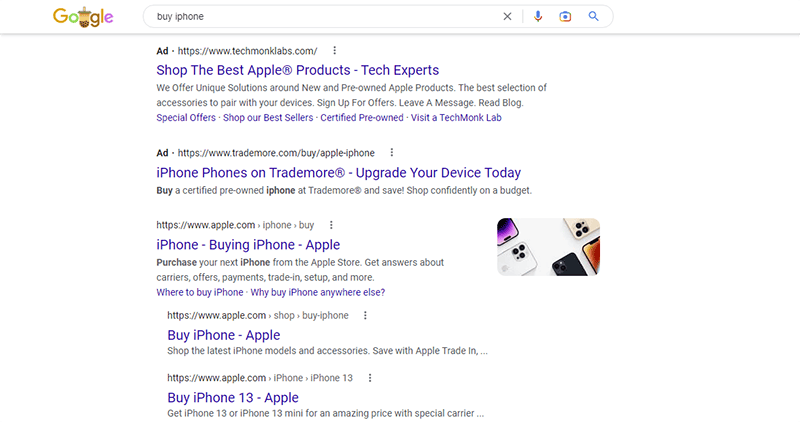Clear the search box with the X icon
Screen dimensions: 800x422
[x=507, y=16]
